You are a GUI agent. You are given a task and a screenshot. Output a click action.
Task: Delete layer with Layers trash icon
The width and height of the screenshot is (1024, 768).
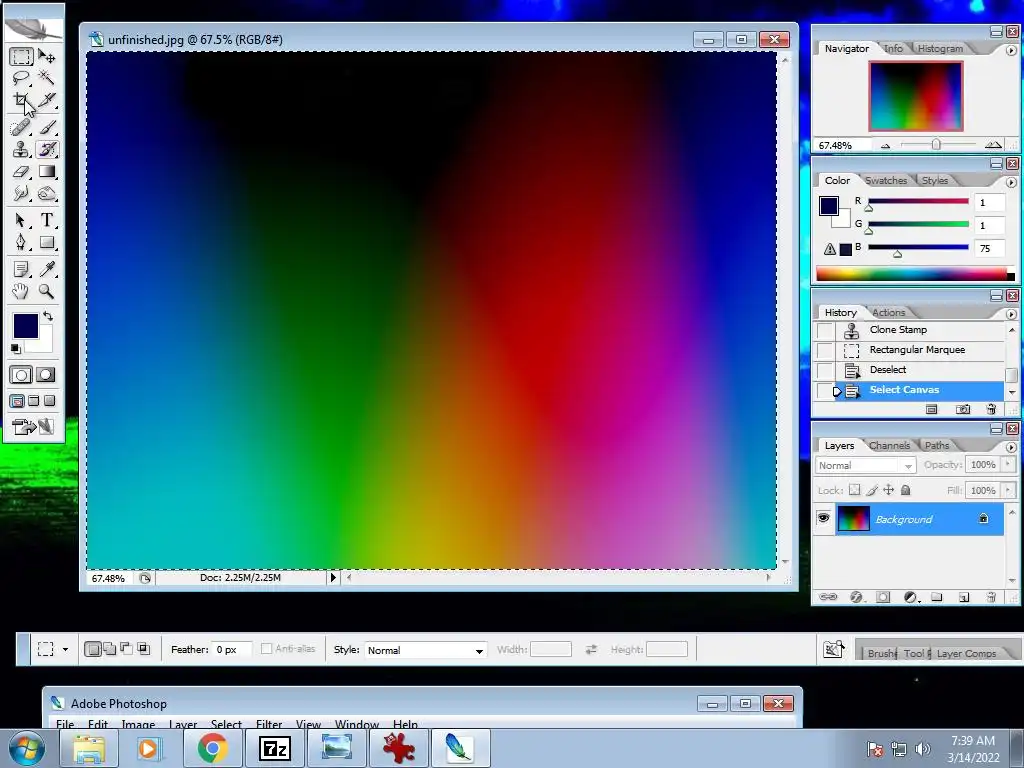991,597
